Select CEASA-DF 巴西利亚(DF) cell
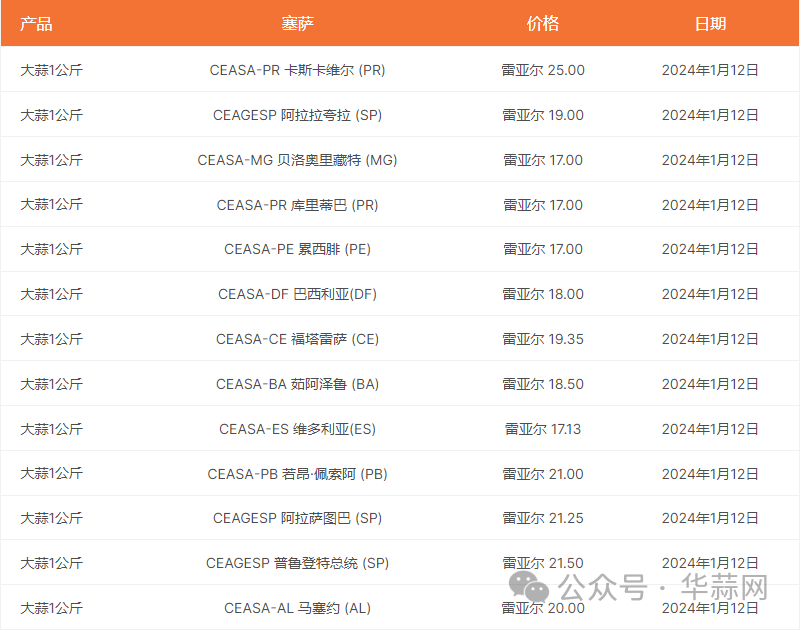This screenshot has width=802, height=630. point(297,294)
